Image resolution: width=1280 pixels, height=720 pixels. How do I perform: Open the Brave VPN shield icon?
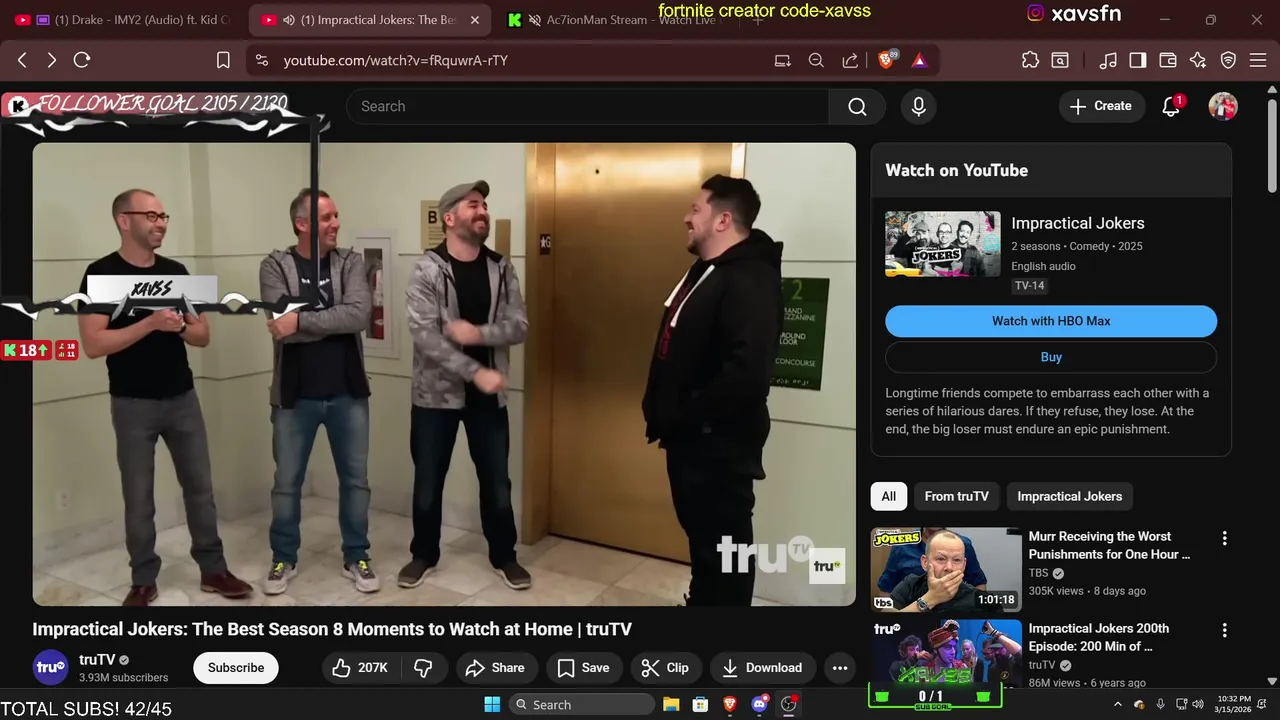pyautogui.click(x=1229, y=60)
